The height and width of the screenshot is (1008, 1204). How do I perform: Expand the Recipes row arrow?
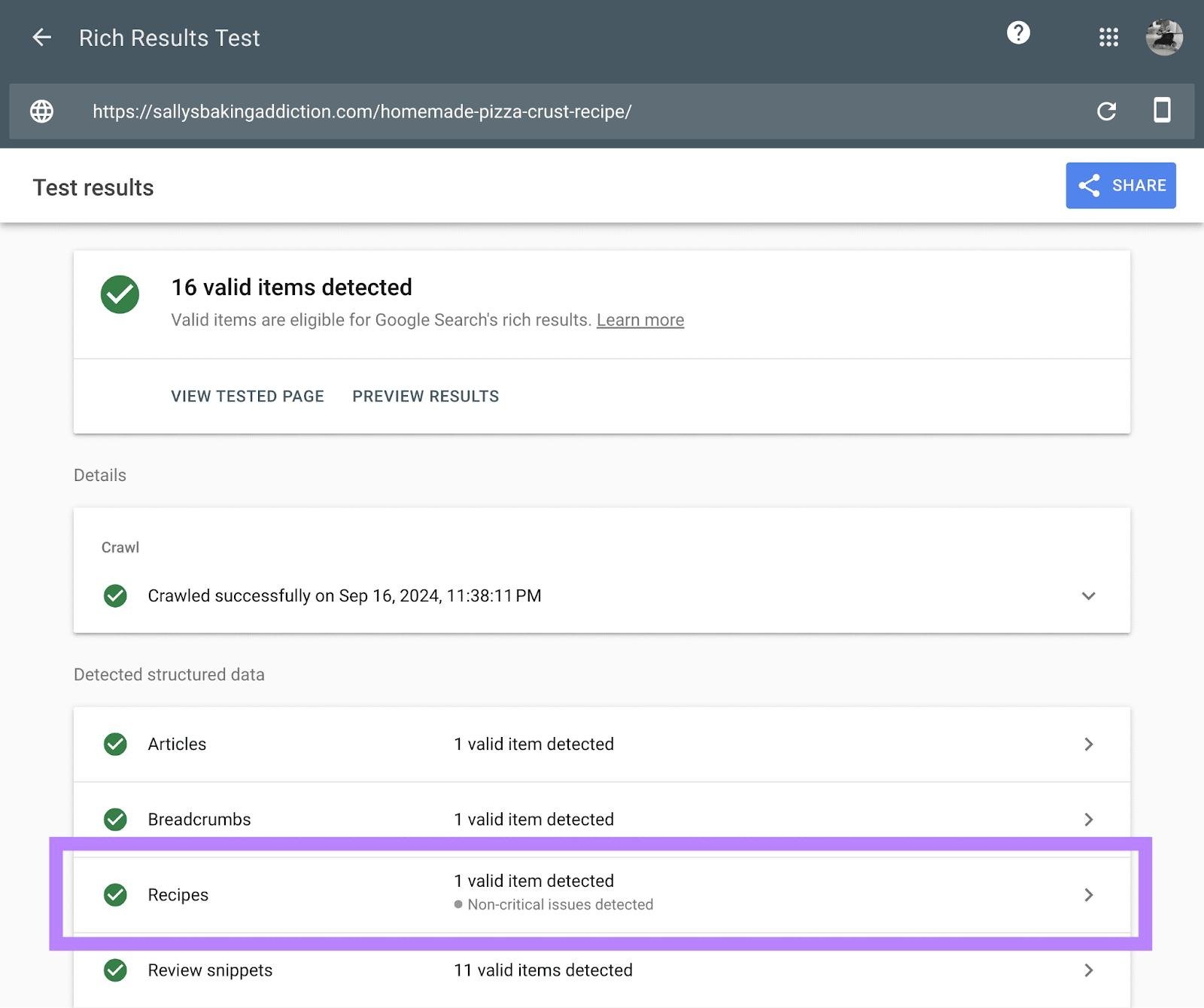pyautogui.click(x=1088, y=894)
